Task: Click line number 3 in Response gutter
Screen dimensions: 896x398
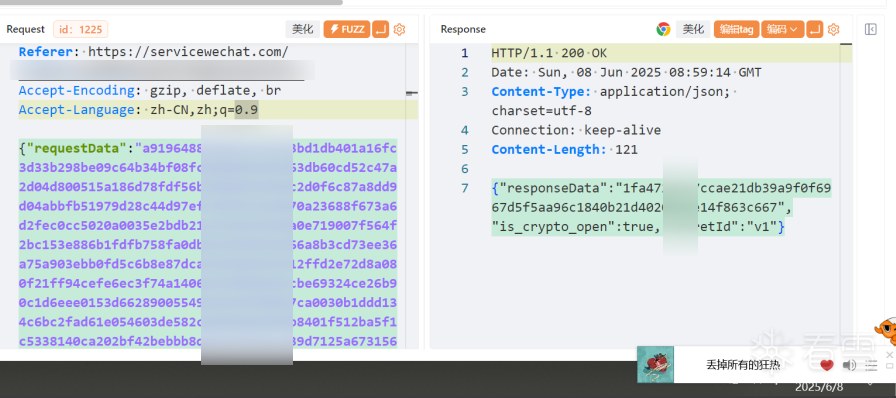Action: tap(465, 91)
